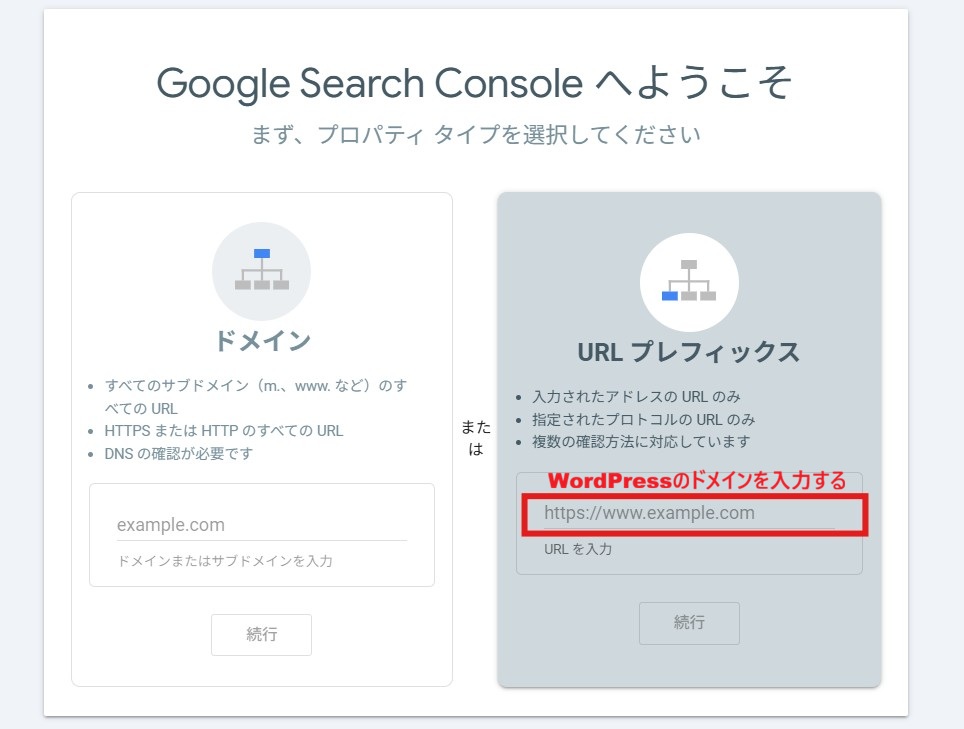Screen dimensions: 964x729
Task: Click 'すべてのサブドメイン' bullet text
Action: [256, 397]
